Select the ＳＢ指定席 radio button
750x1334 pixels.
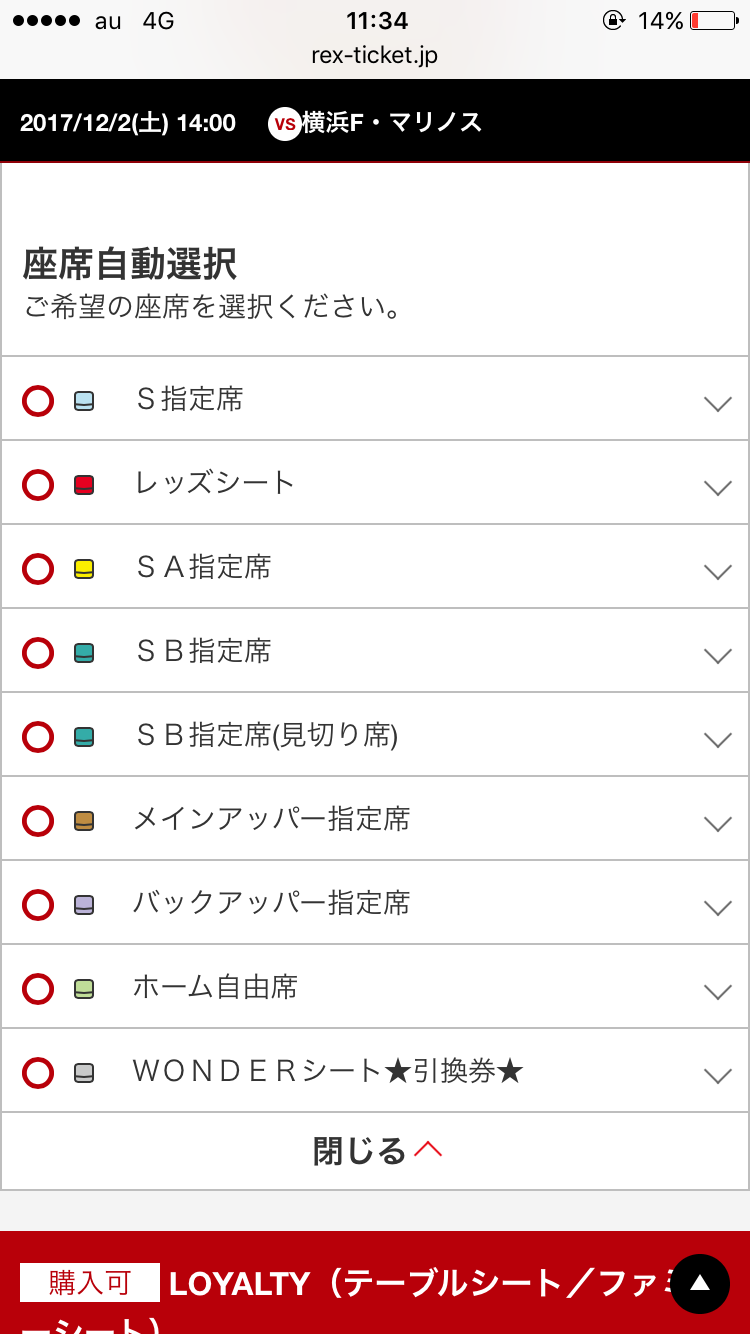[38, 654]
